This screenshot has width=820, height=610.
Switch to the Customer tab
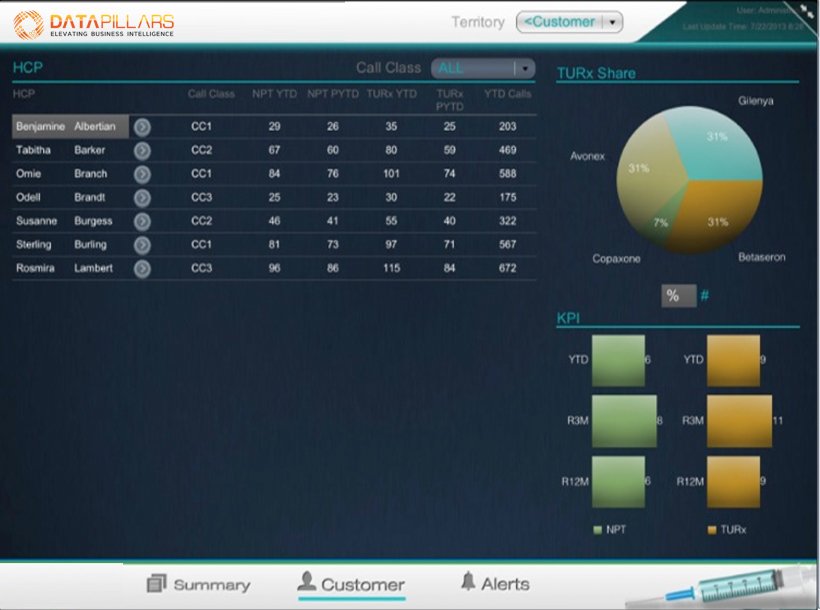pos(351,584)
